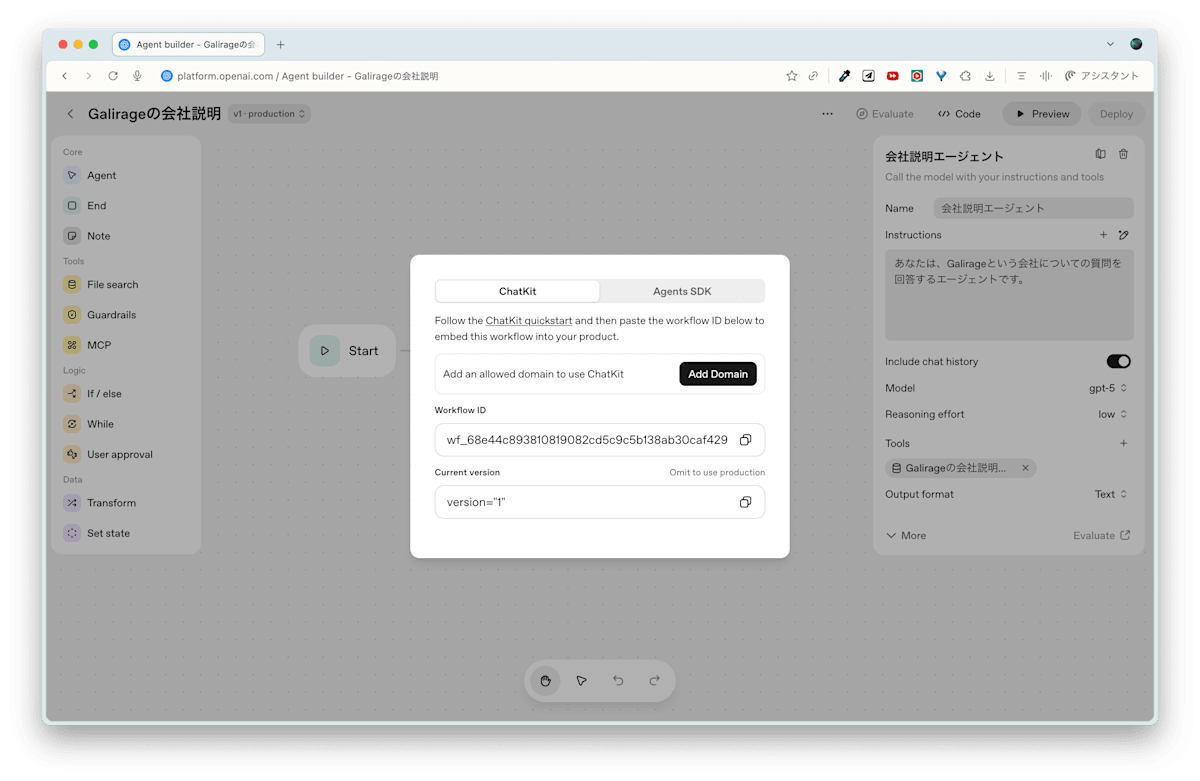Remove the Galirageの会社説明 tool chip

click(1025, 468)
